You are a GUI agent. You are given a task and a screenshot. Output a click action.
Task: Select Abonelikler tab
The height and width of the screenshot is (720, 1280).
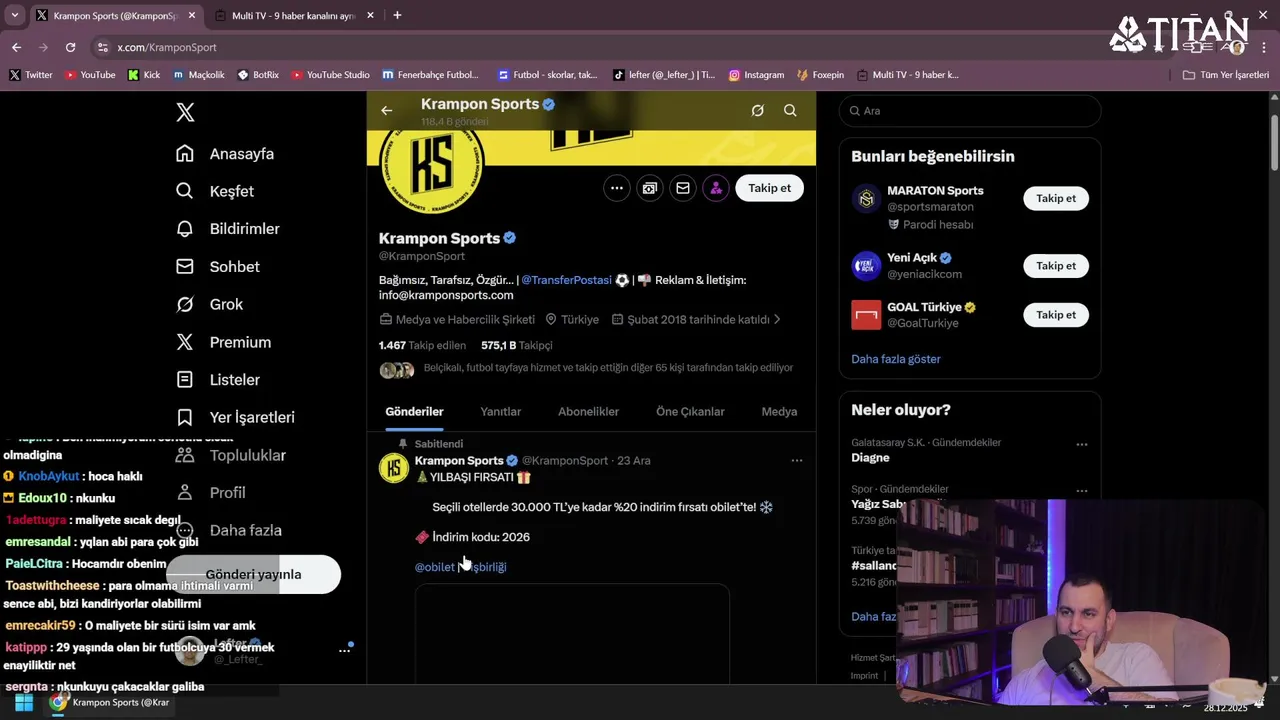pyautogui.click(x=588, y=411)
